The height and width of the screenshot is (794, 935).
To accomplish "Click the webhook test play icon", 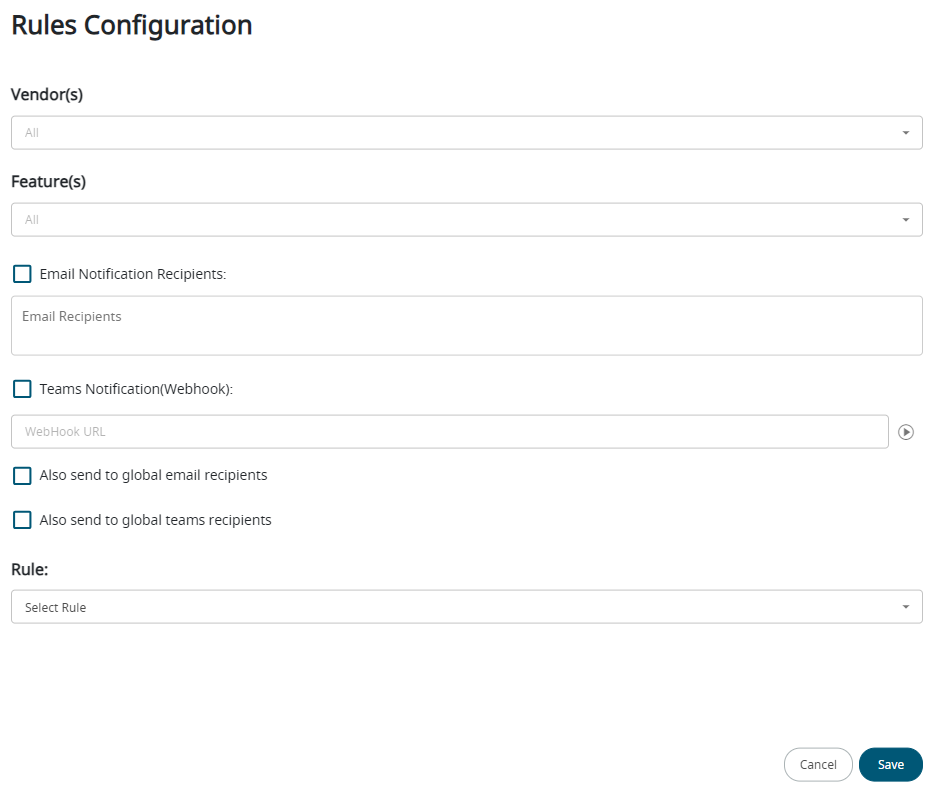I will click(906, 432).
